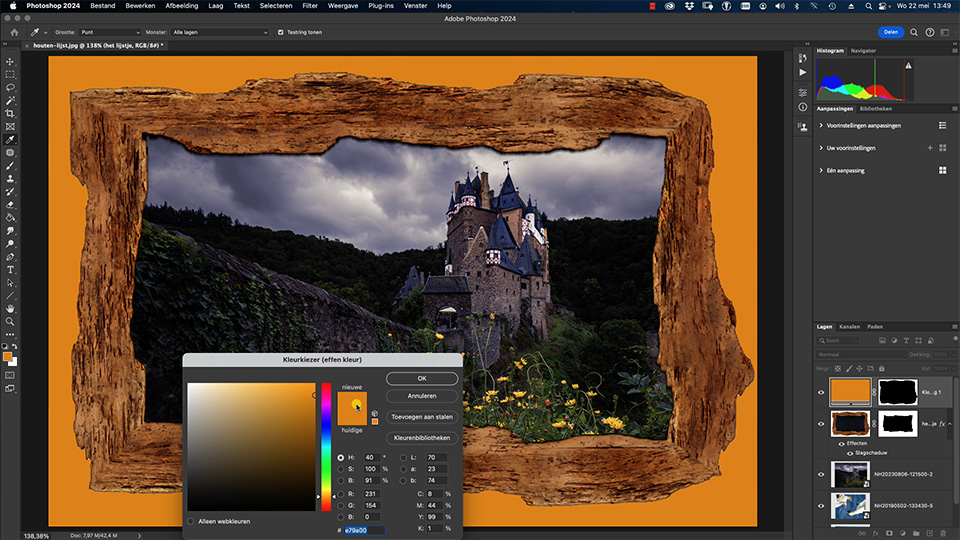Open the Normaal blend mode dropdown

[x=861, y=354]
